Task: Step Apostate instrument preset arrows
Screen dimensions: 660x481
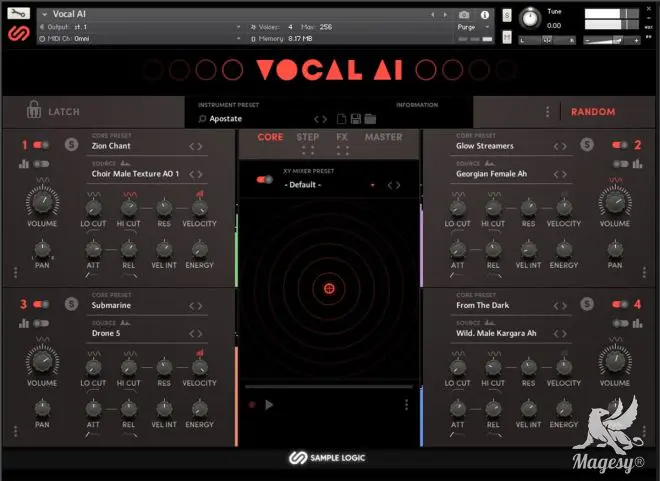Action: (320, 120)
